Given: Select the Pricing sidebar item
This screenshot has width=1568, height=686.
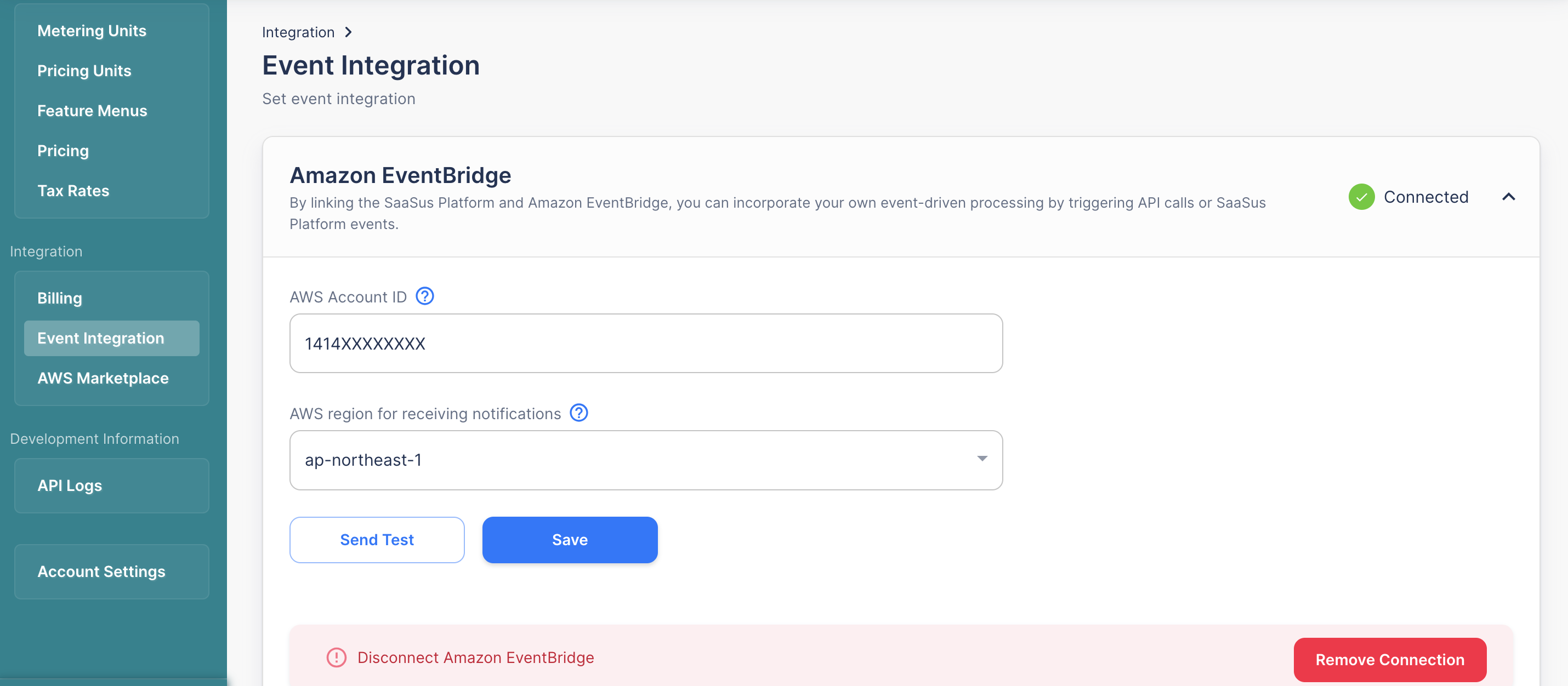Looking at the screenshot, I should [x=63, y=151].
